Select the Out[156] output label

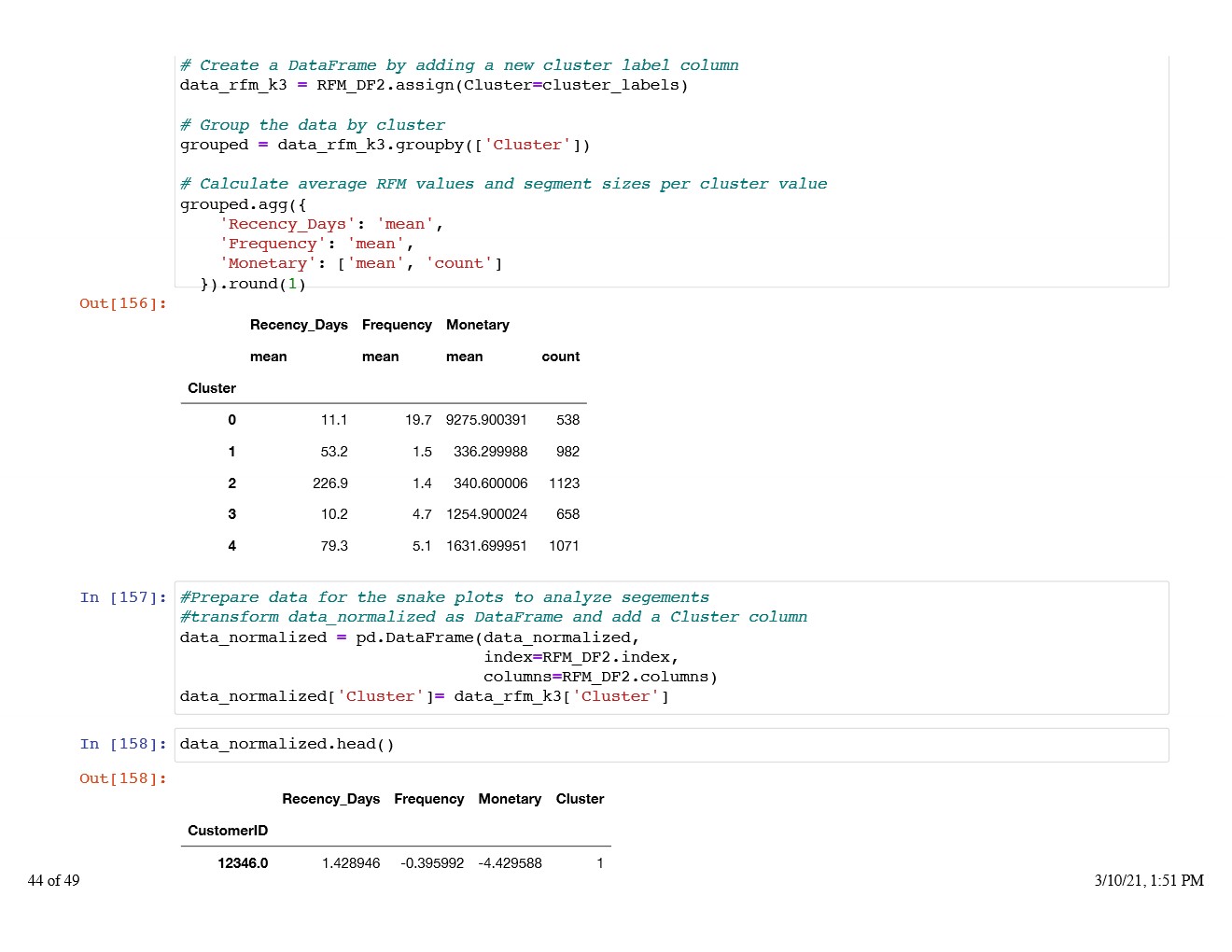(x=123, y=303)
